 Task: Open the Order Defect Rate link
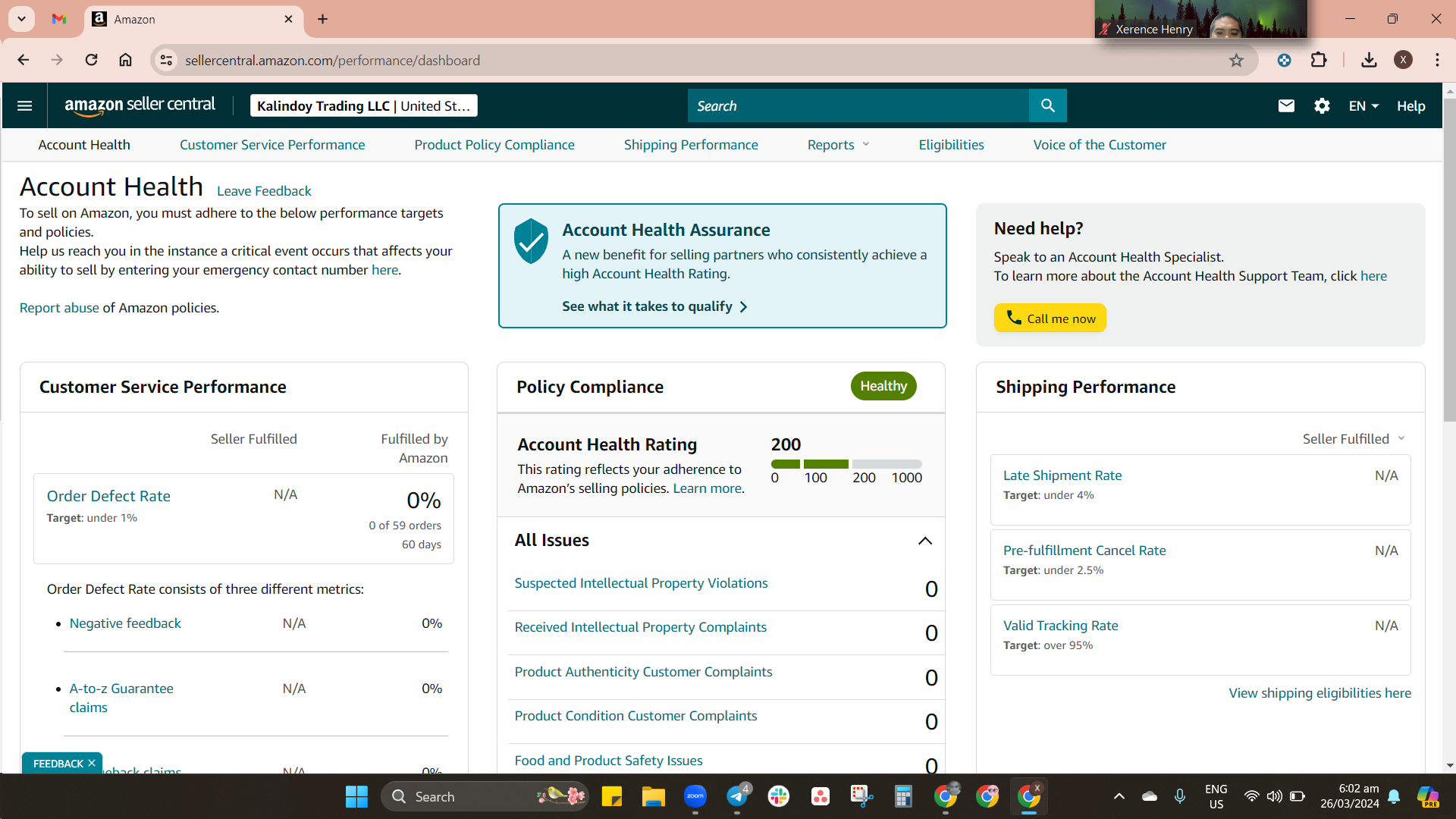(108, 496)
